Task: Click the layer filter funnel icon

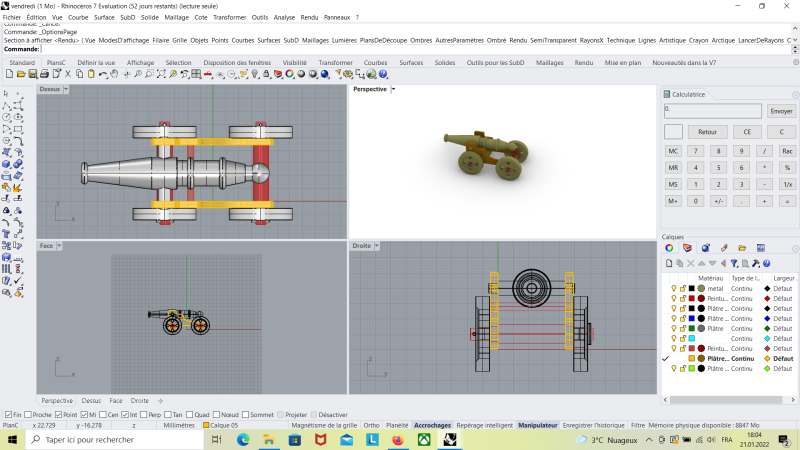Action: [733, 263]
